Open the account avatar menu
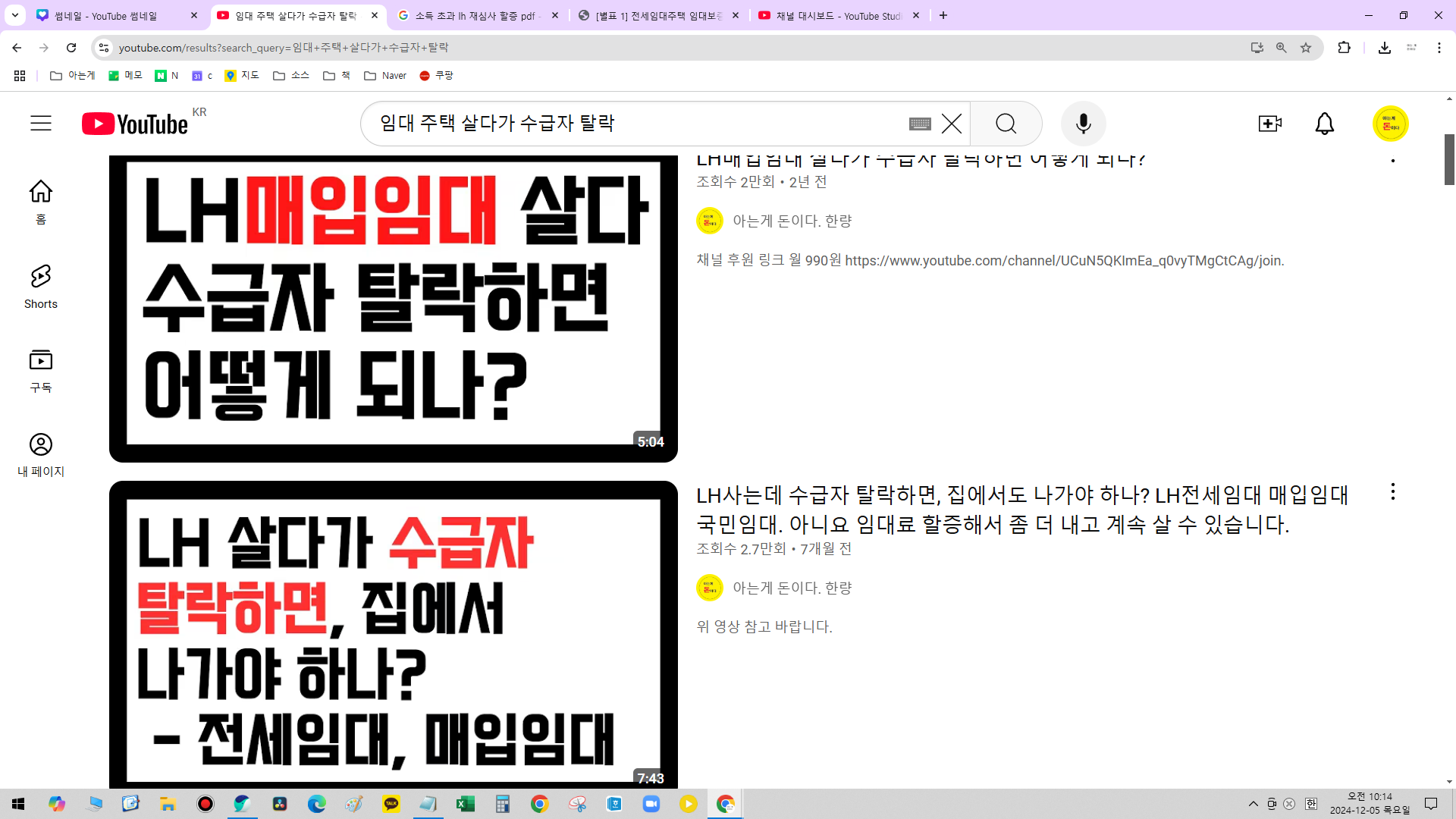The height and width of the screenshot is (819, 1456). (x=1391, y=124)
